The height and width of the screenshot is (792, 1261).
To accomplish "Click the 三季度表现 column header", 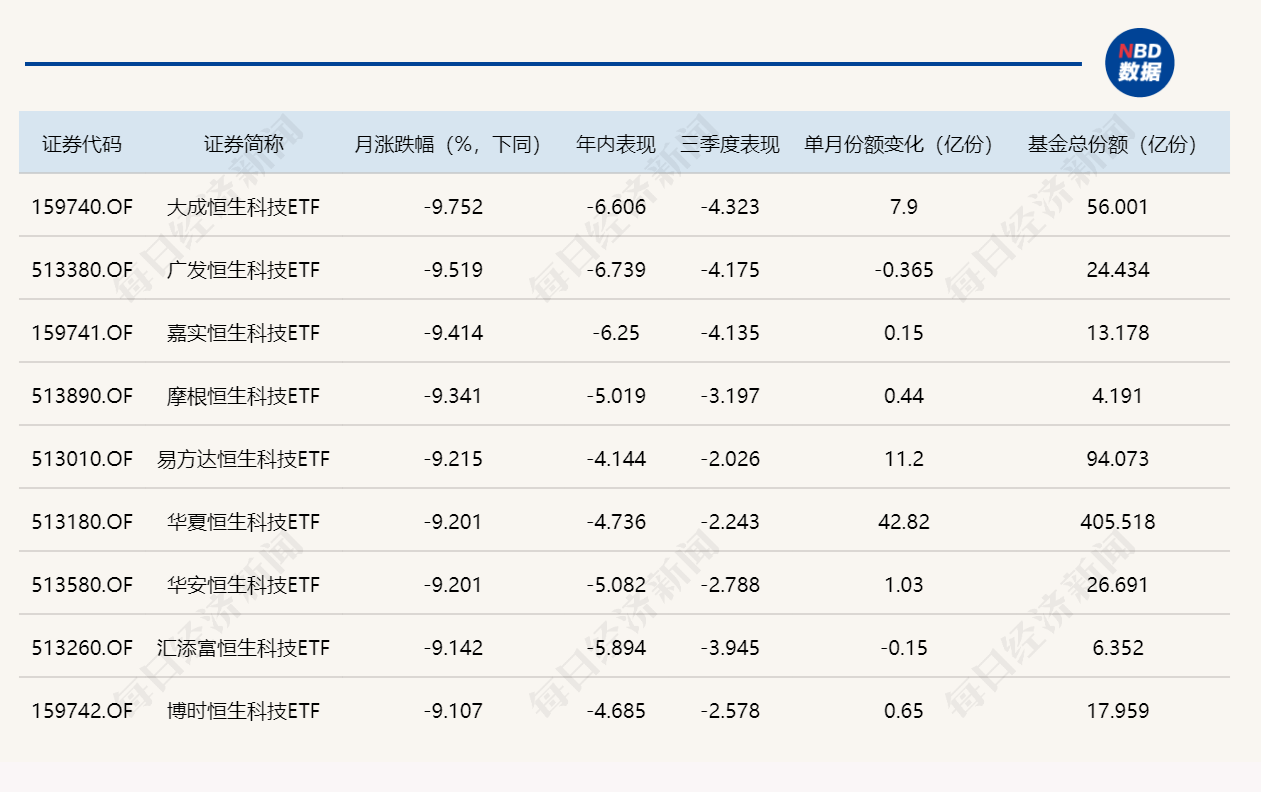I will coord(730,144).
